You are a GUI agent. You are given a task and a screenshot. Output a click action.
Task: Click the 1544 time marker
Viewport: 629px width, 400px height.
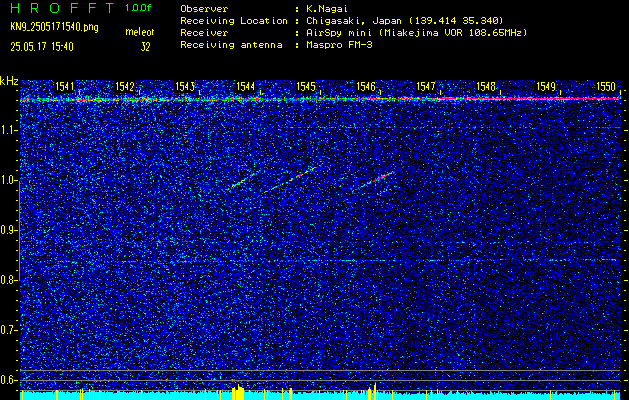point(245,86)
